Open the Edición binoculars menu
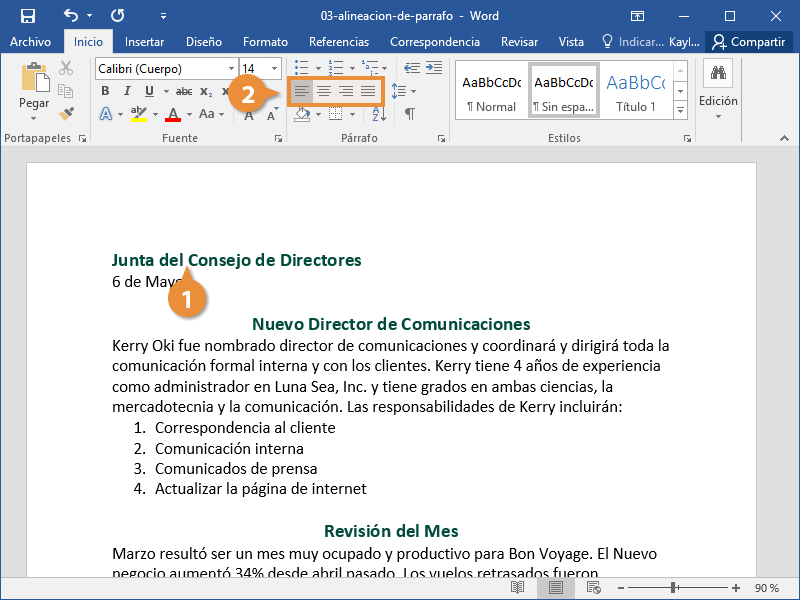Viewport: 800px width, 600px height. (718, 90)
